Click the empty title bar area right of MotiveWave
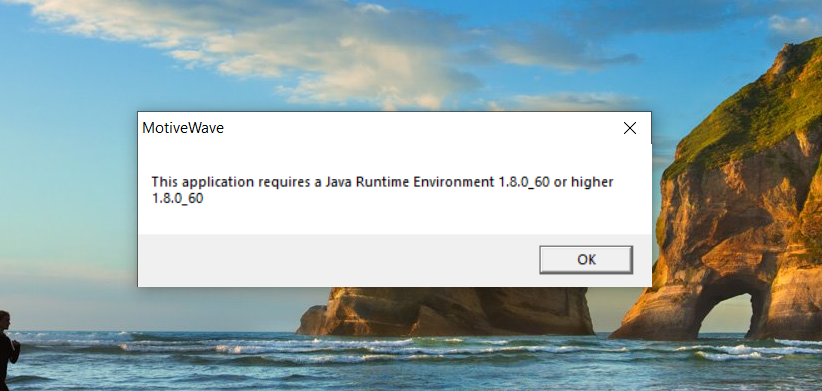This screenshot has width=822, height=391. (x=419, y=128)
